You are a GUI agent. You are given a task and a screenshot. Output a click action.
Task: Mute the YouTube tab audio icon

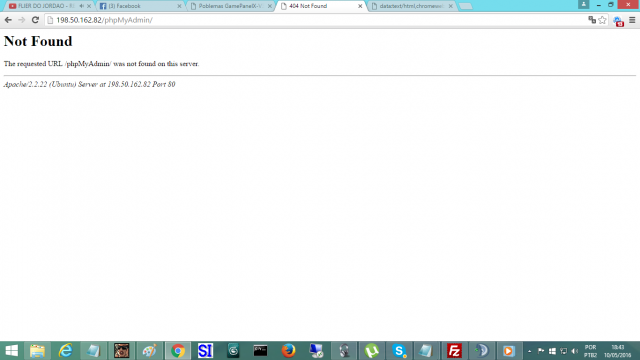(x=82, y=6)
